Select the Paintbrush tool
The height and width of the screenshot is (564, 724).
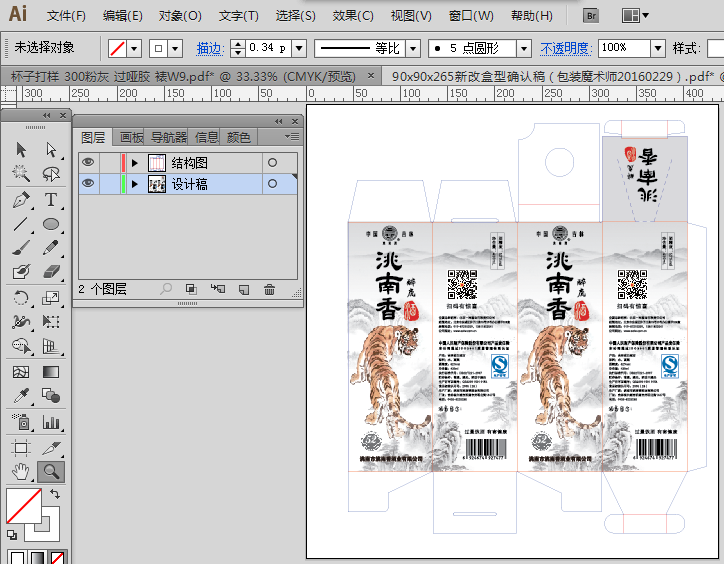[x=21, y=248]
